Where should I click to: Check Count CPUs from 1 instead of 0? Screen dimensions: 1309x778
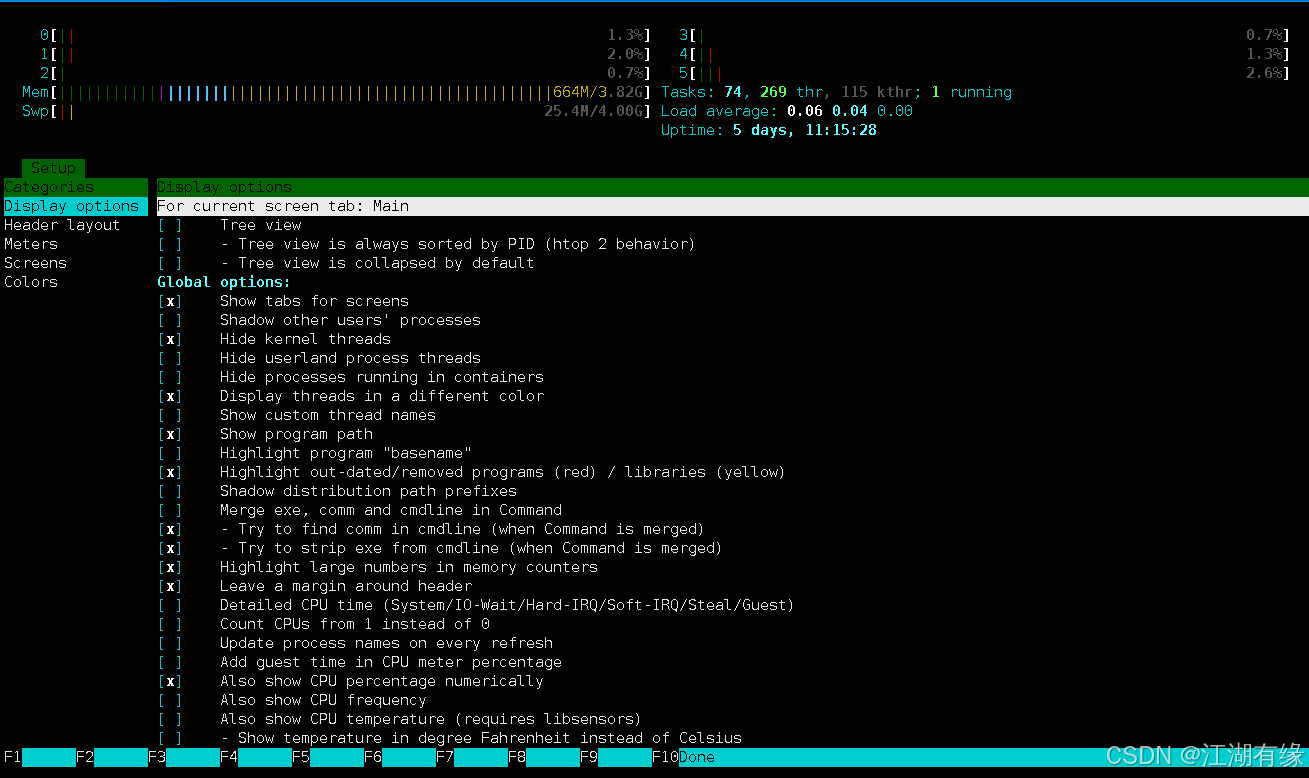click(x=170, y=624)
